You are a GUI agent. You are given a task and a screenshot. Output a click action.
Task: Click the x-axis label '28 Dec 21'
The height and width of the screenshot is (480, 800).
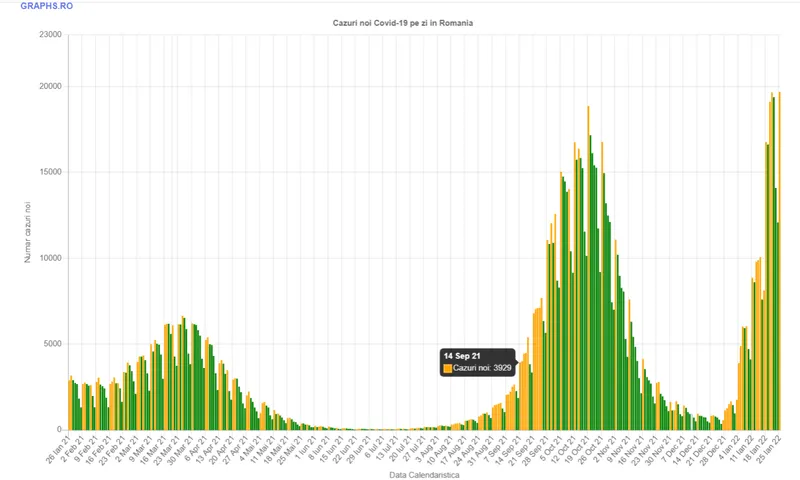(715, 449)
